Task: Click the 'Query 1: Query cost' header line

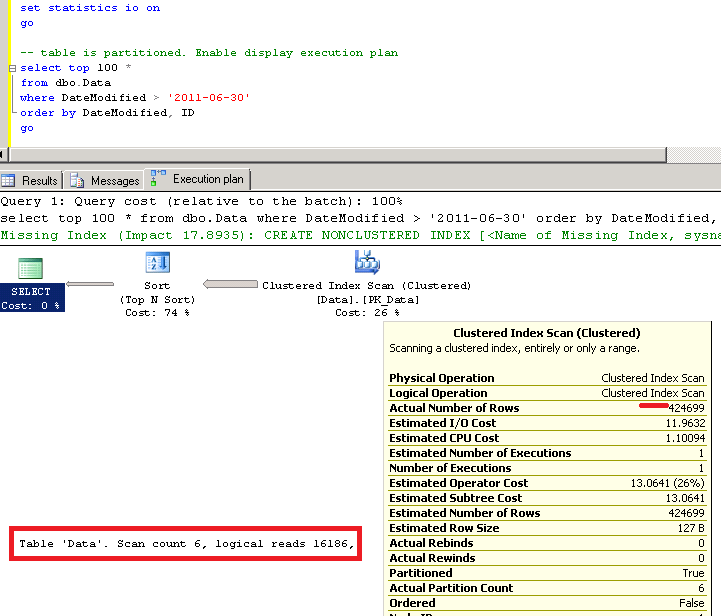Action: [x=201, y=201]
